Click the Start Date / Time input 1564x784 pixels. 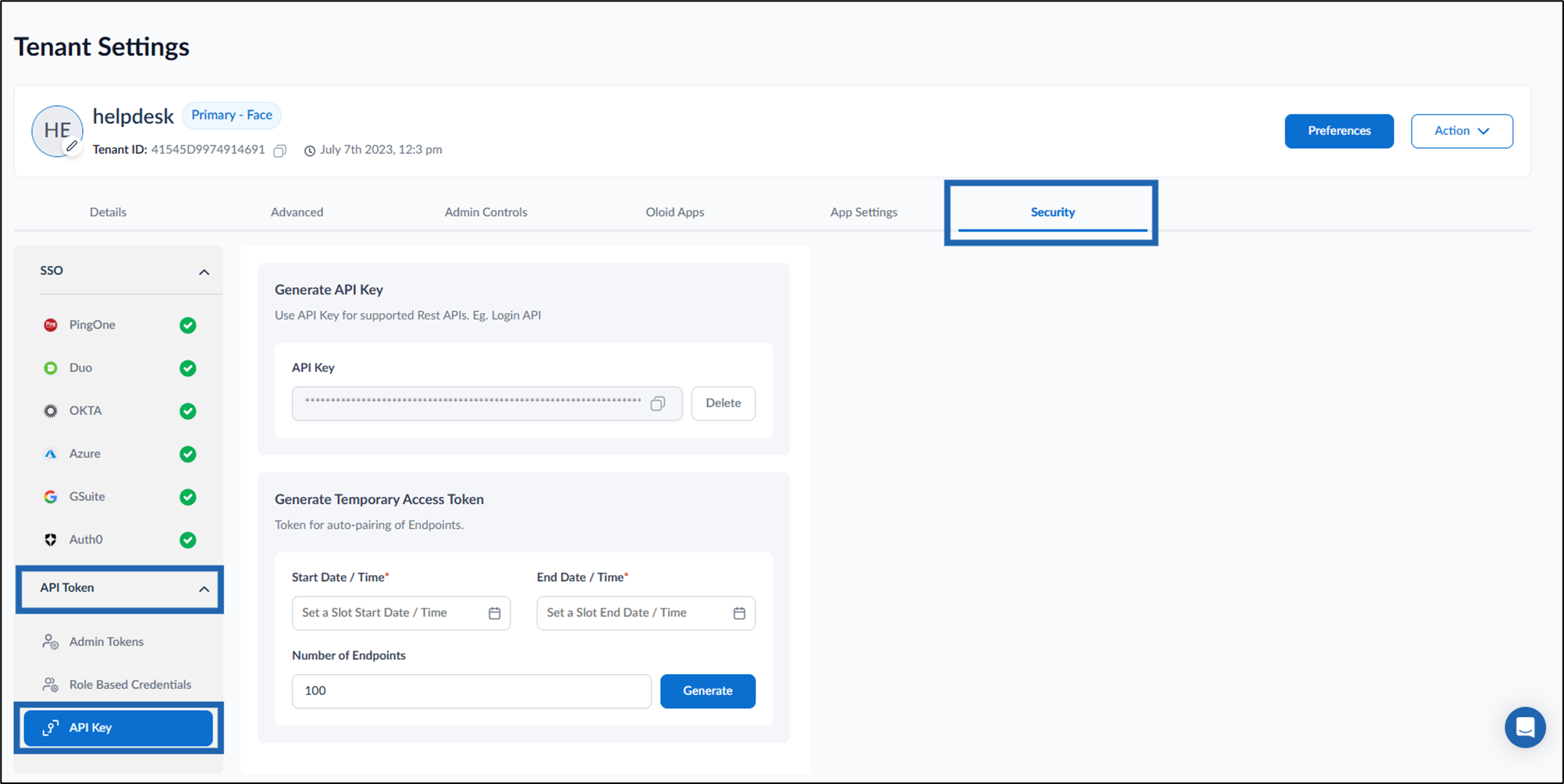pyautogui.click(x=401, y=613)
